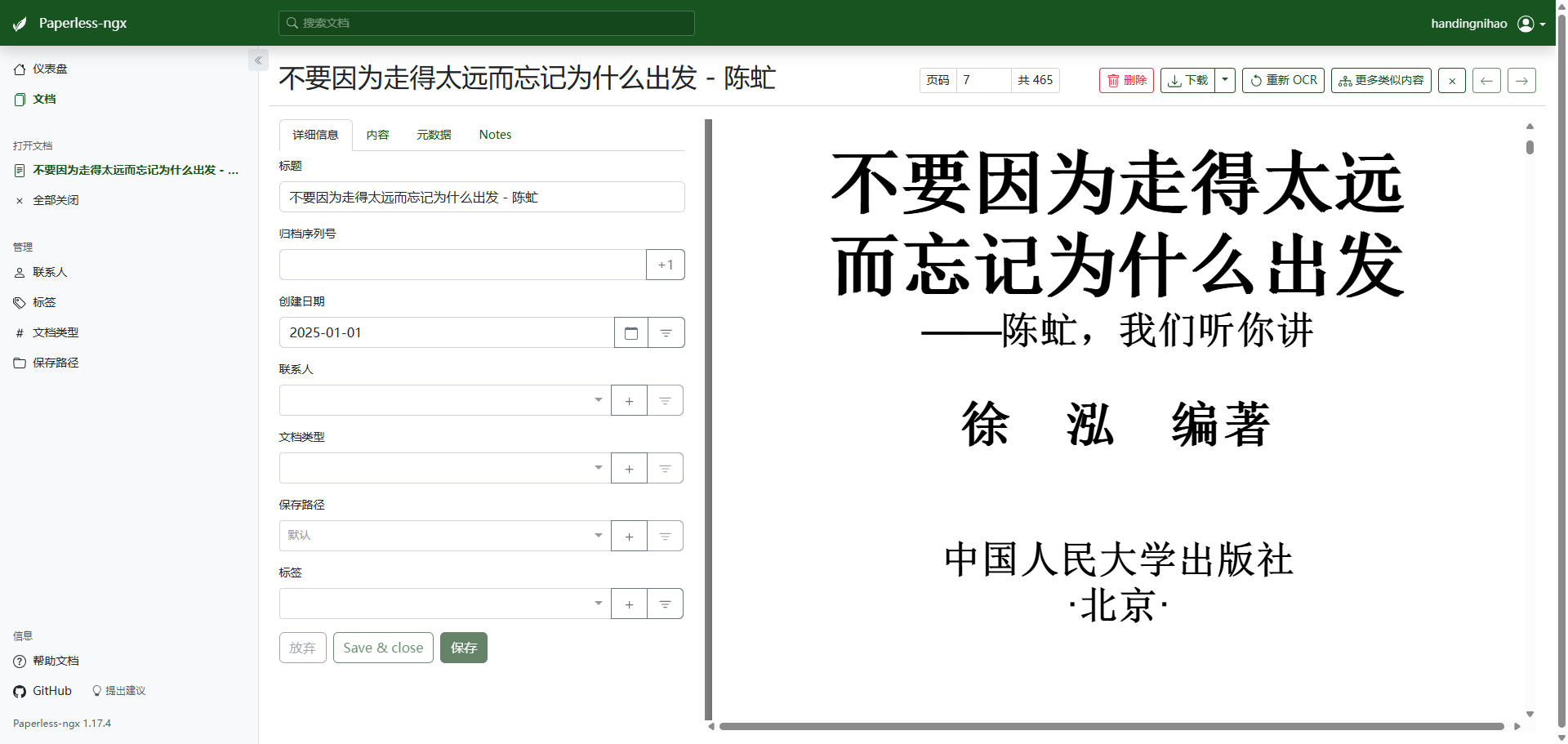Open the calendar date picker icon
The image size is (1568, 744).
pos(631,332)
